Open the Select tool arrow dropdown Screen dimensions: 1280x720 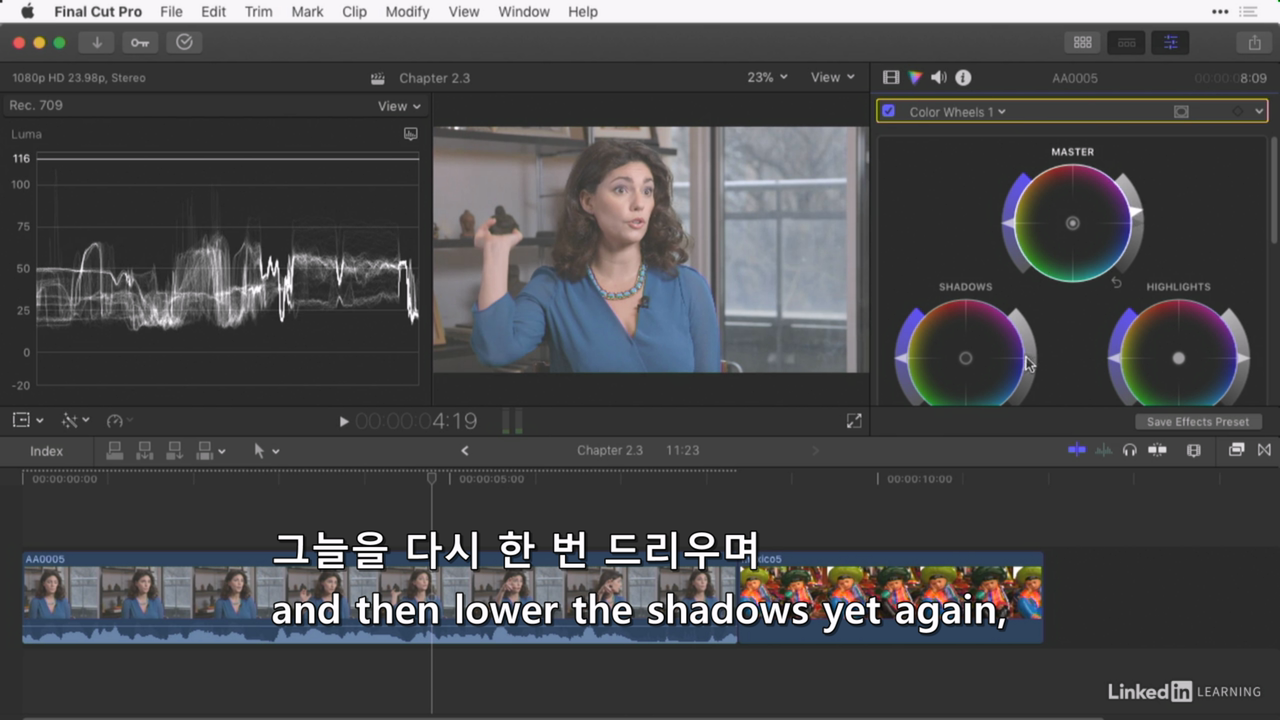click(x=266, y=451)
